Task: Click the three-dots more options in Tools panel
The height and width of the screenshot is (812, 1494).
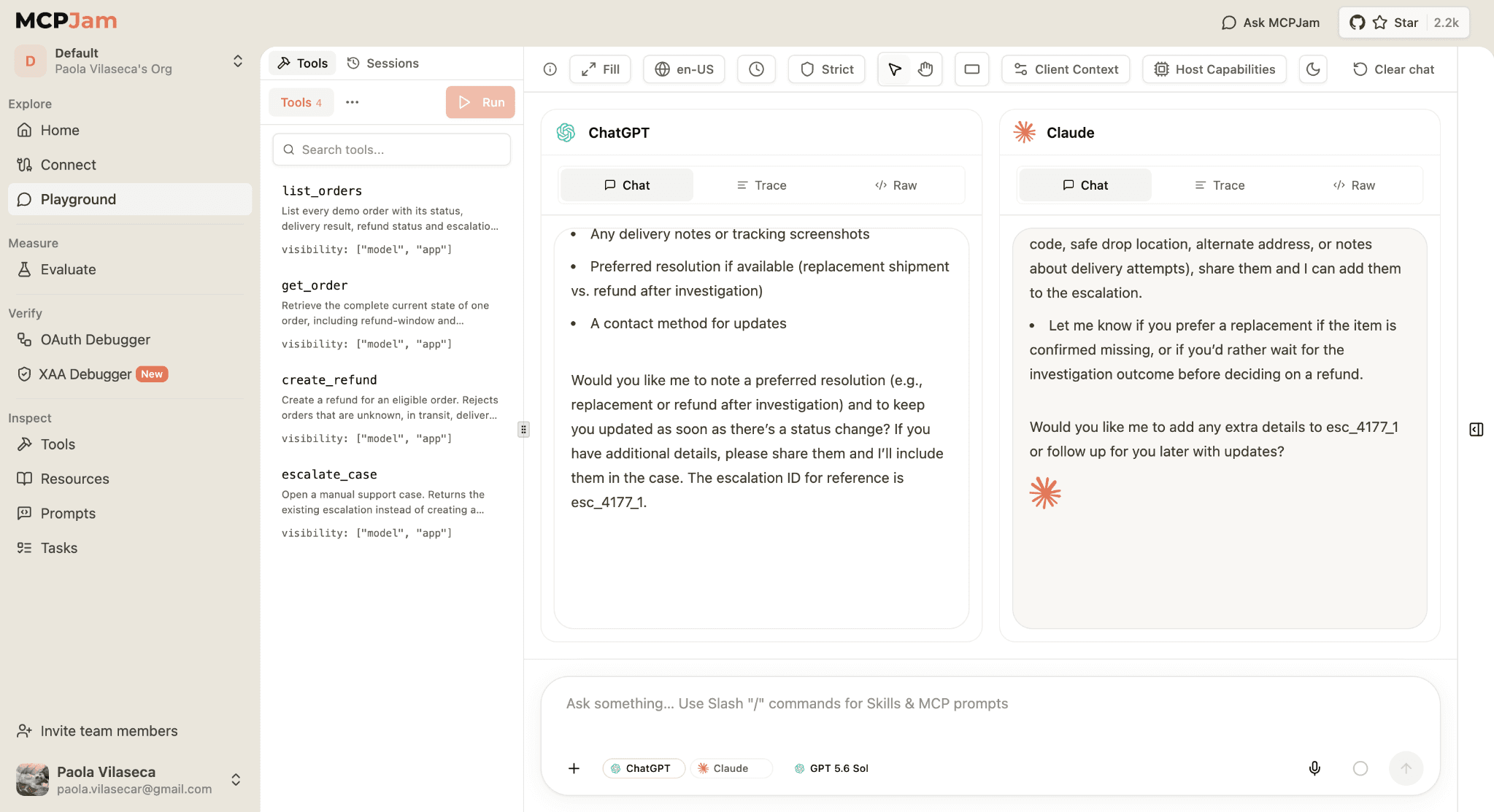Action: [x=353, y=102]
